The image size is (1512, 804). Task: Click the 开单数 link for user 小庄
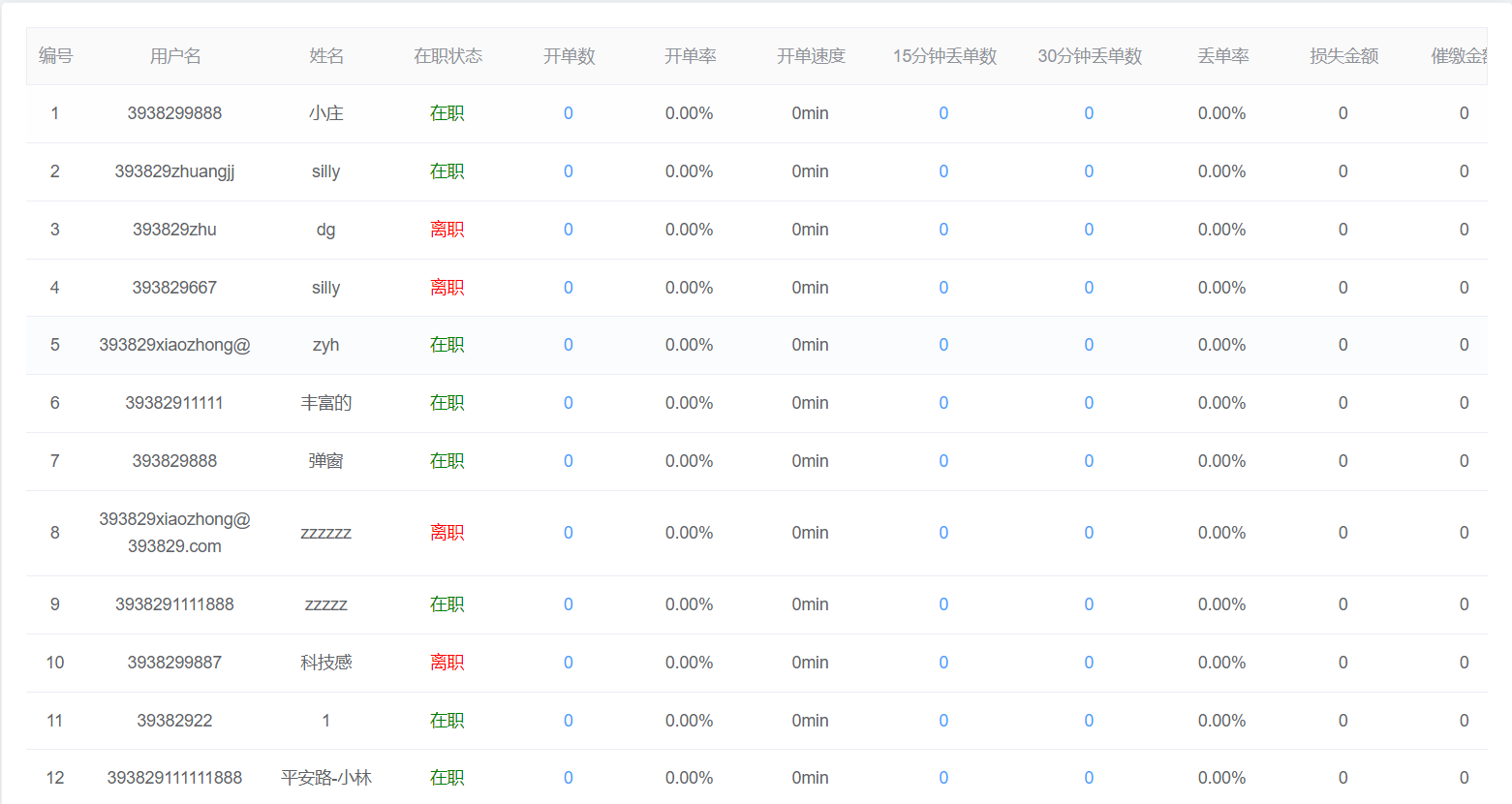pyautogui.click(x=568, y=113)
